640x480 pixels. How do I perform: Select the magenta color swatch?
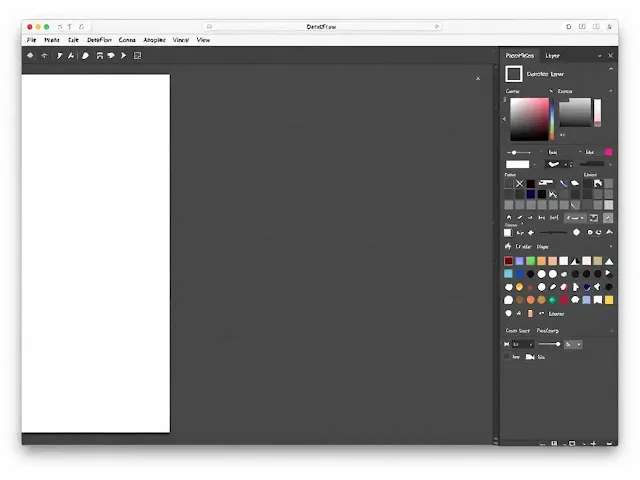[608, 152]
